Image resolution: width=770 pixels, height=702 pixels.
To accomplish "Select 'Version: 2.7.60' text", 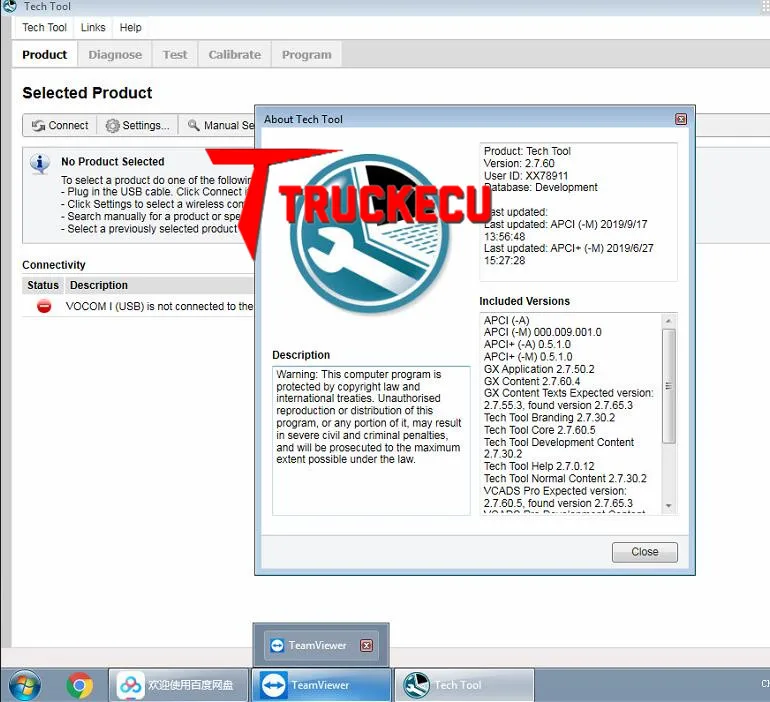I will [x=519, y=163].
